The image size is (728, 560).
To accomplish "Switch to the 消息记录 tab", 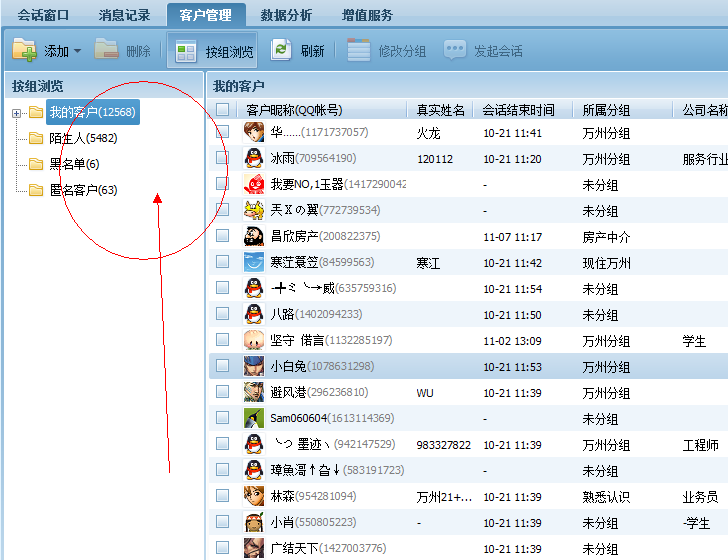I will (x=124, y=14).
